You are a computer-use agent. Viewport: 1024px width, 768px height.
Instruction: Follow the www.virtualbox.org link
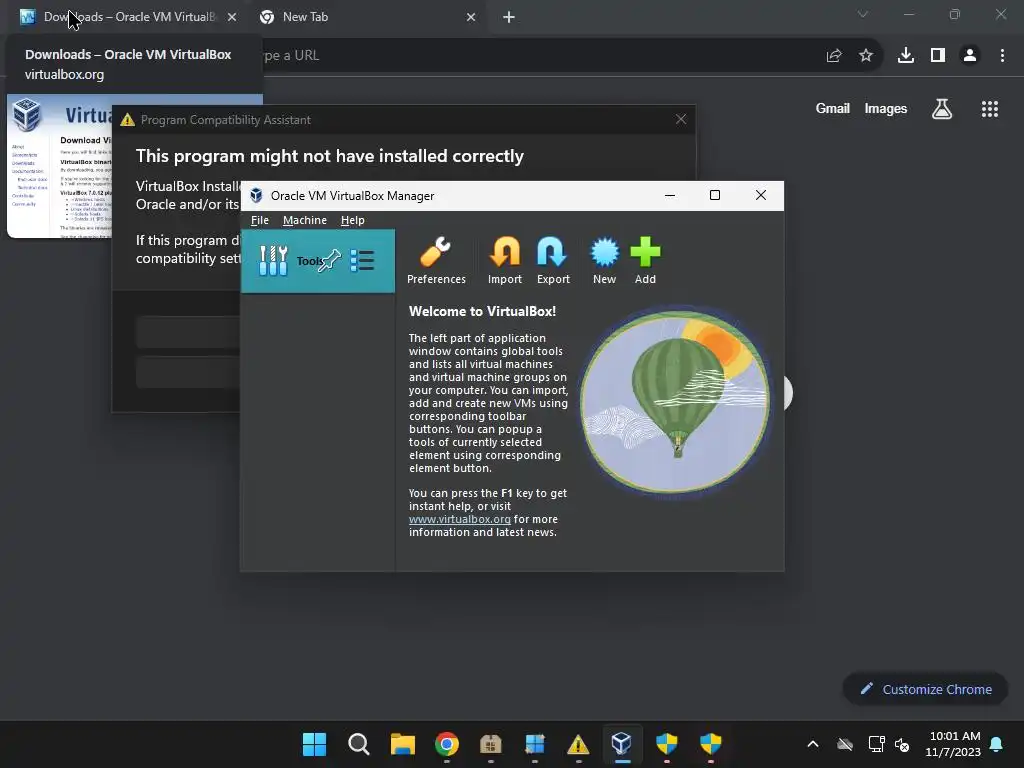click(460, 519)
